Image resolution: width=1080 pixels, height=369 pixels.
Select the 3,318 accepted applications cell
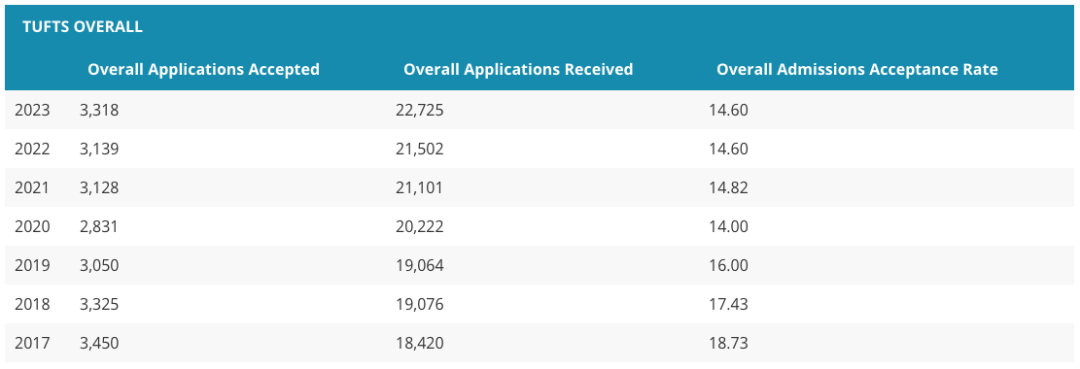(x=100, y=109)
